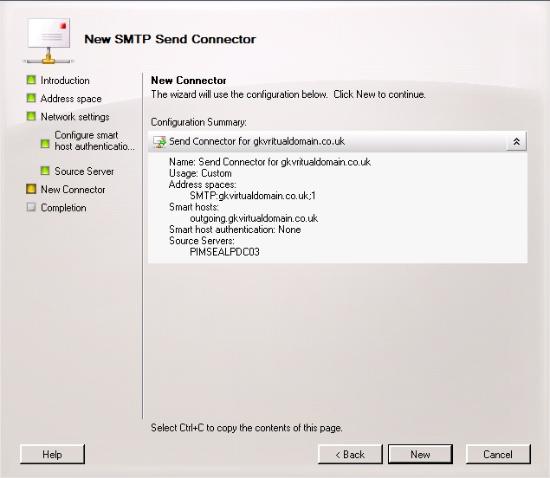
Task: Click the New button to create connector
Action: 420,455
